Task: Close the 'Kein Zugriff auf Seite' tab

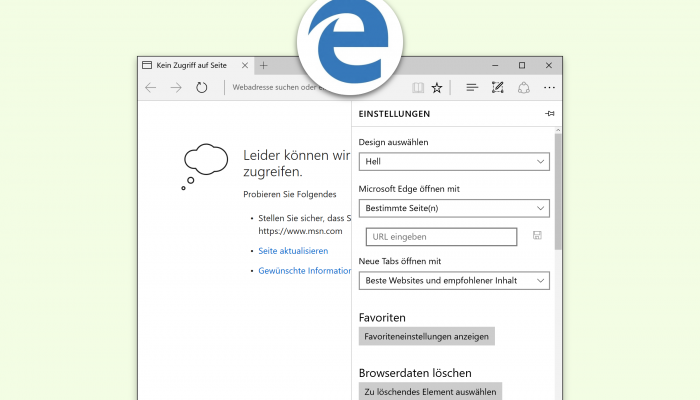Action: point(245,65)
